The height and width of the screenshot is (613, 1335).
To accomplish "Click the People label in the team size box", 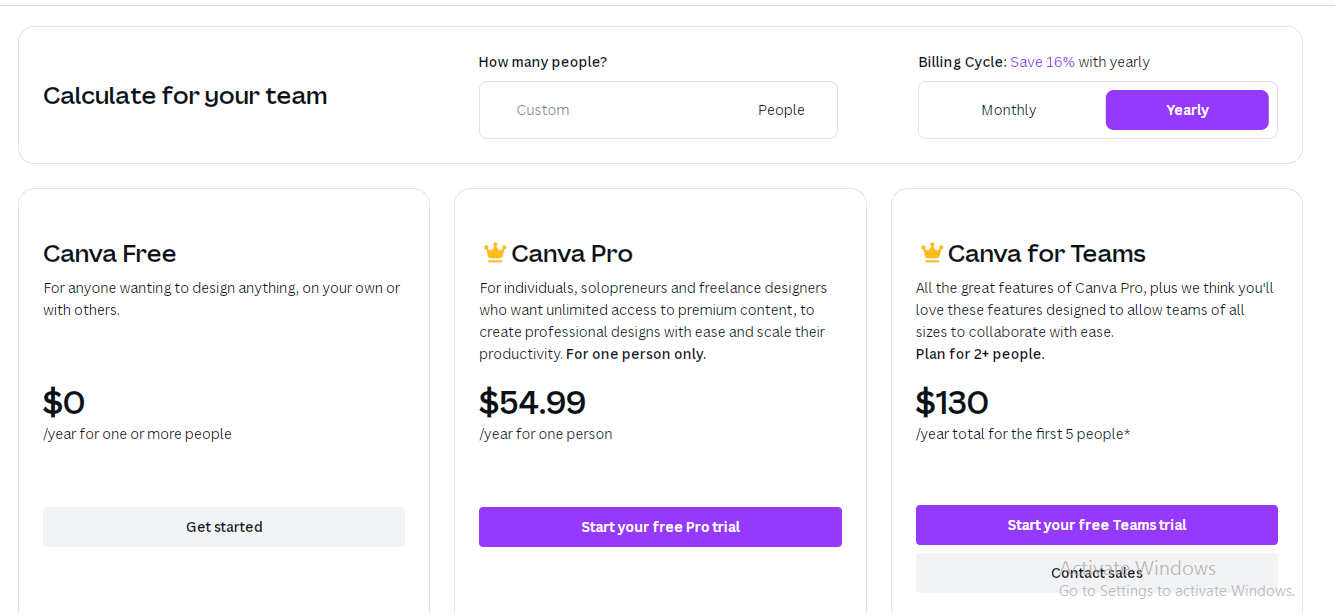I will pyautogui.click(x=781, y=110).
